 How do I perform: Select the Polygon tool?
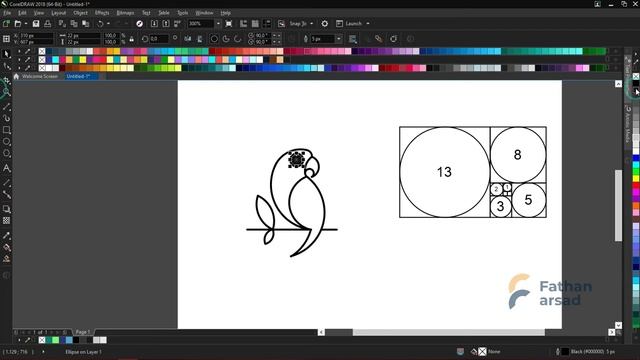[7, 154]
